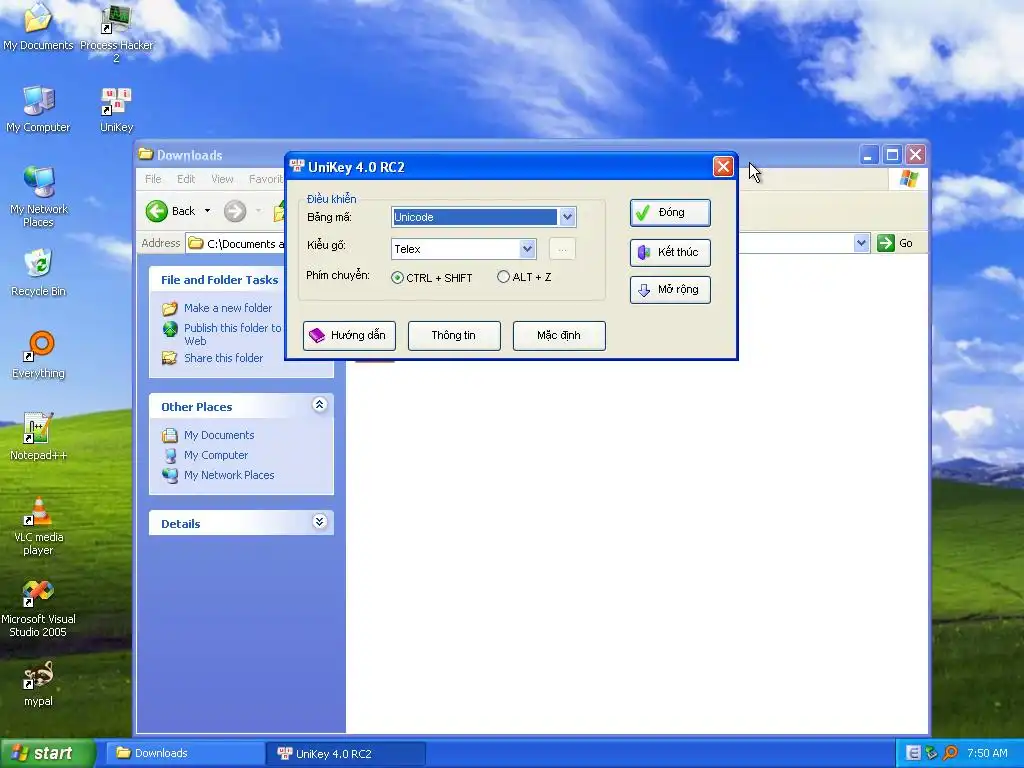The height and width of the screenshot is (768, 1024).
Task: Minimize the Downloads window
Action: click(868, 155)
